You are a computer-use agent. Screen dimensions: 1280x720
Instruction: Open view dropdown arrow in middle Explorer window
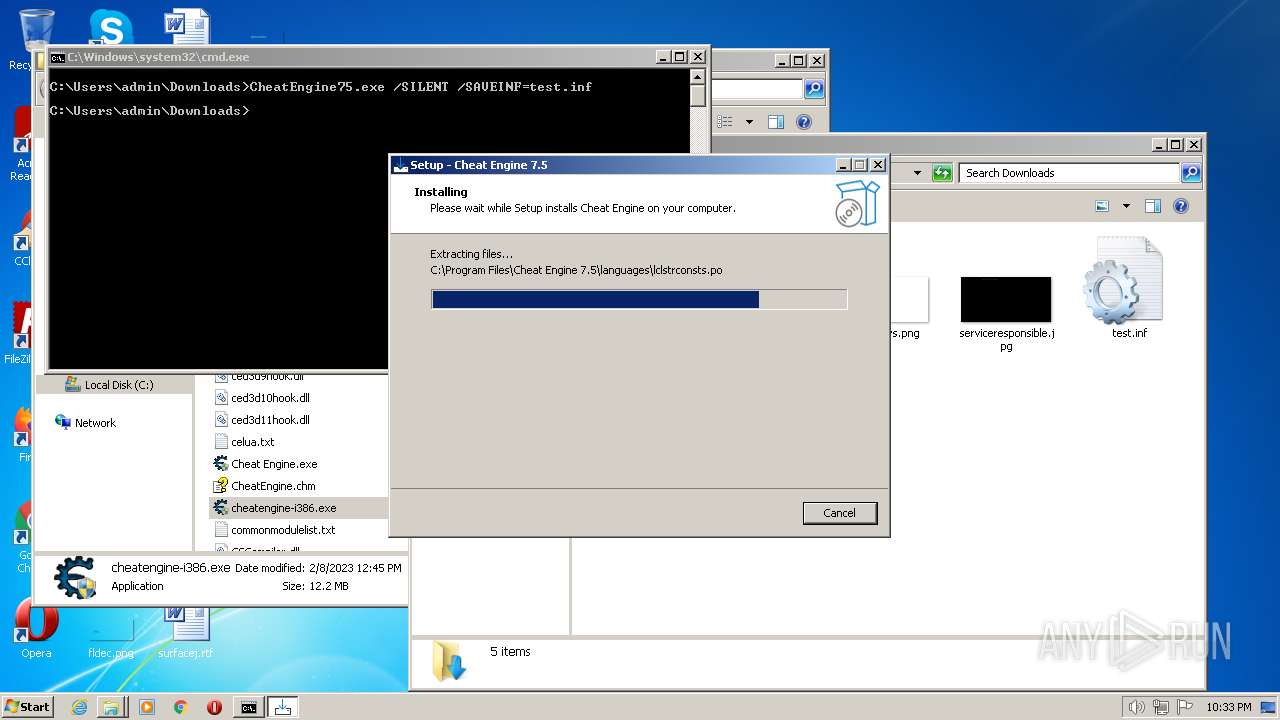749,122
